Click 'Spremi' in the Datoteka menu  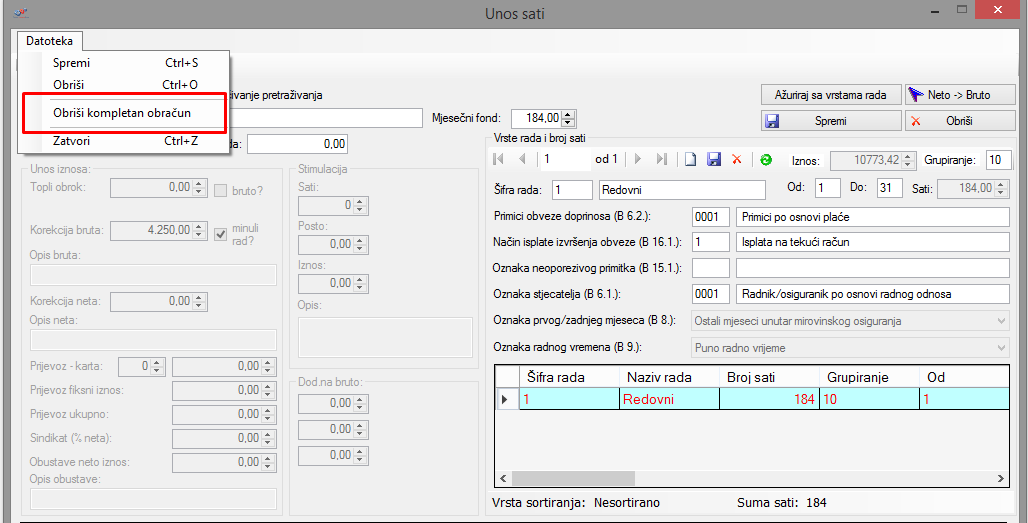[x=71, y=63]
